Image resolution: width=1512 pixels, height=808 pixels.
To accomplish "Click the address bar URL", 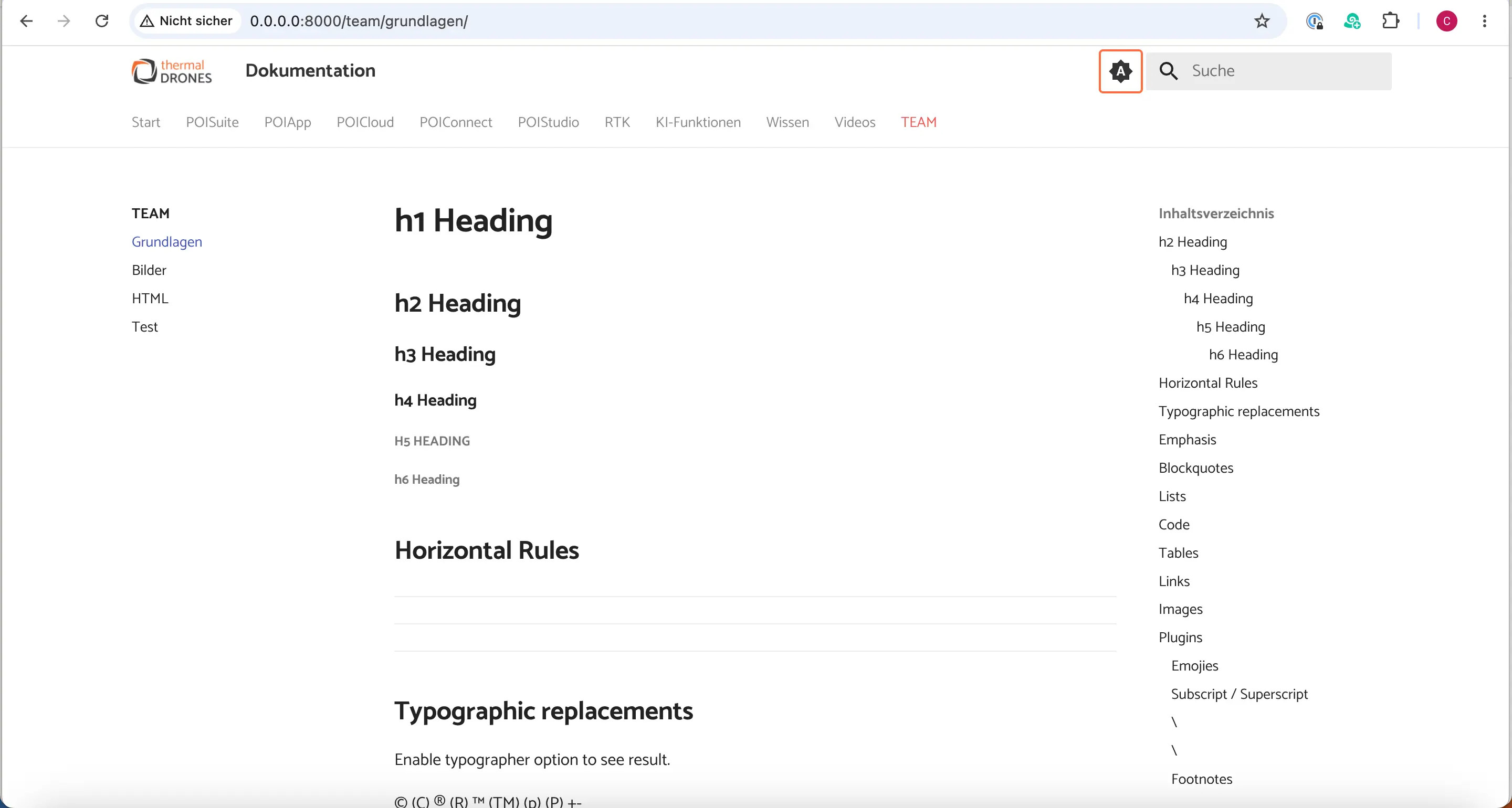I will coord(359,21).
